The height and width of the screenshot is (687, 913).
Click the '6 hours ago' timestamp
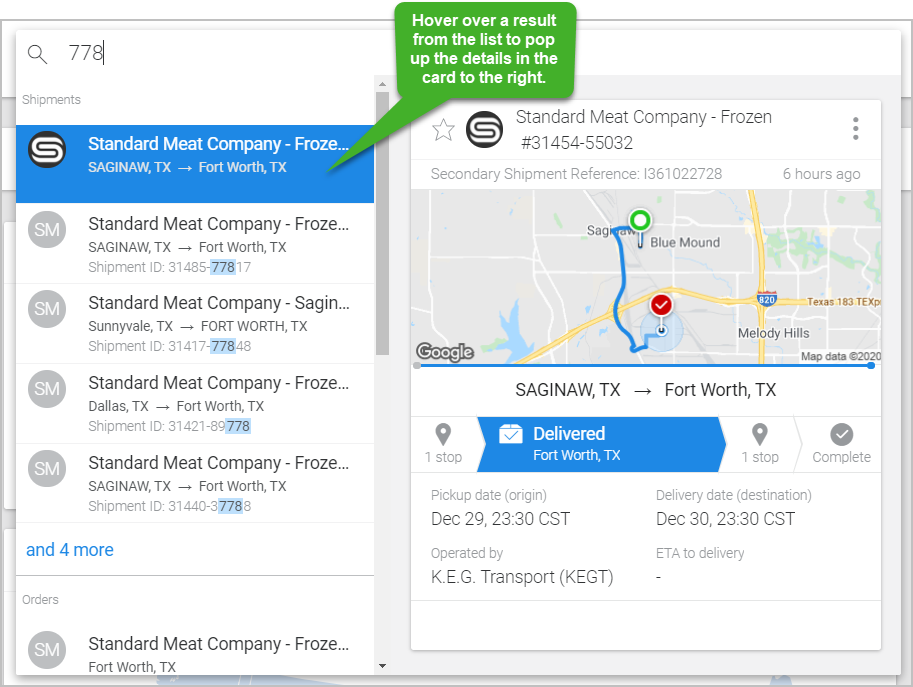click(821, 174)
